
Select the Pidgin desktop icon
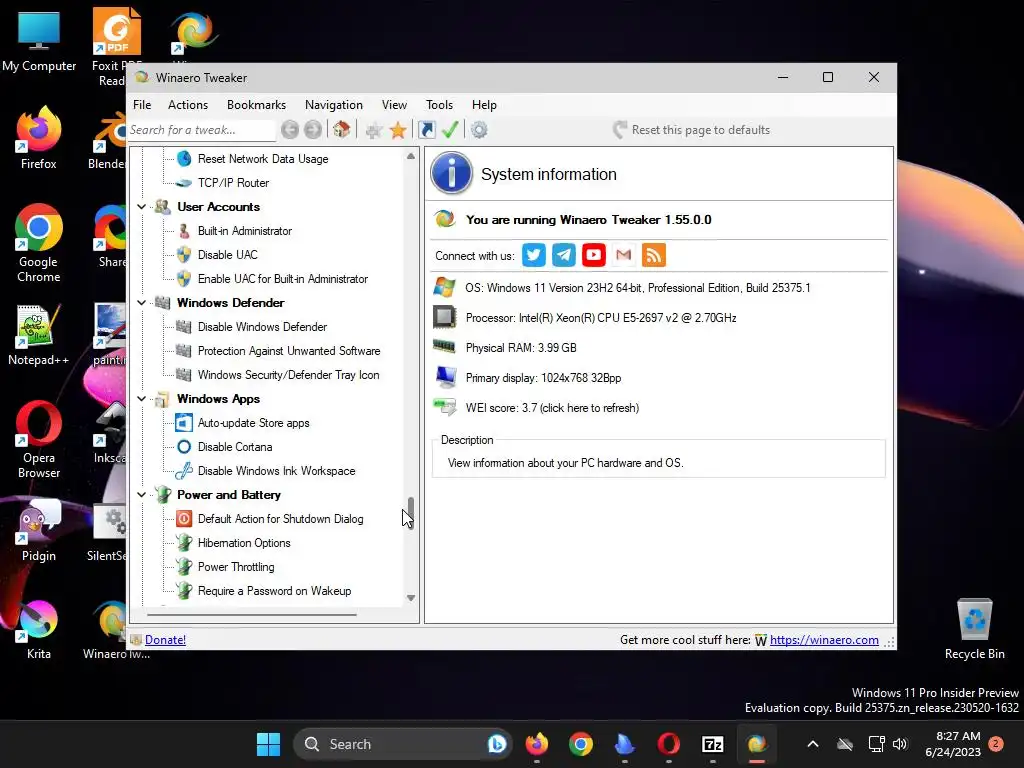click(x=39, y=530)
